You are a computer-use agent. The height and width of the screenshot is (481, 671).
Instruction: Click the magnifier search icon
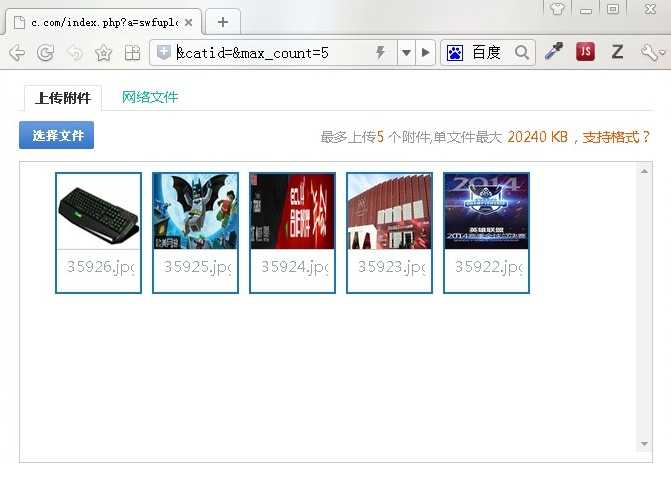522,53
